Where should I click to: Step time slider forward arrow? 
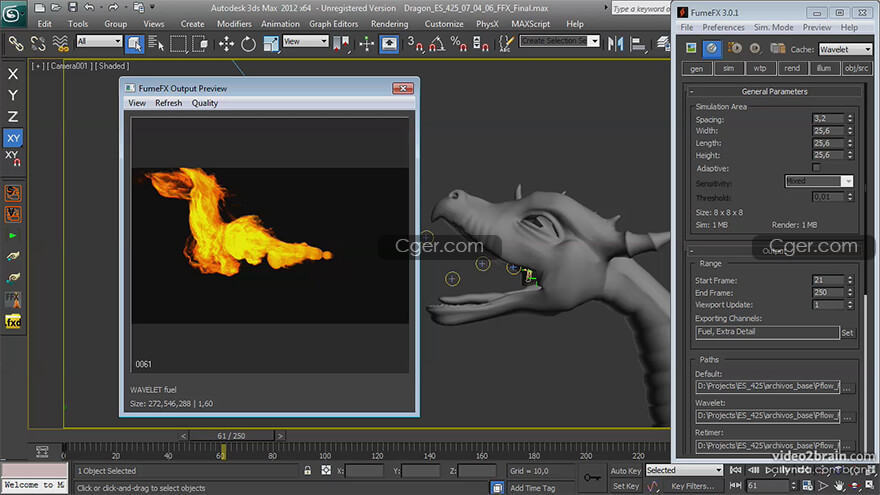point(280,436)
